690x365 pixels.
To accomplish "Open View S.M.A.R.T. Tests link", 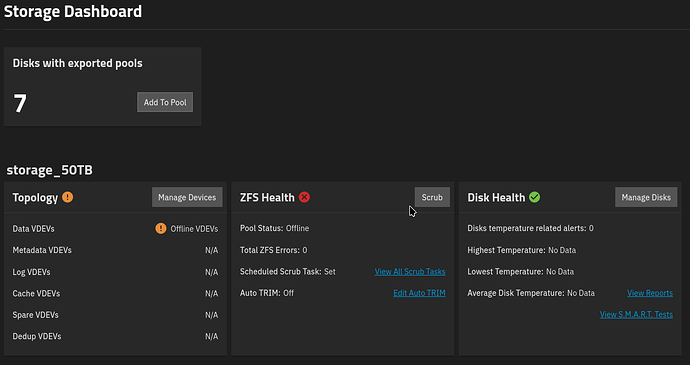I will [636, 314].
